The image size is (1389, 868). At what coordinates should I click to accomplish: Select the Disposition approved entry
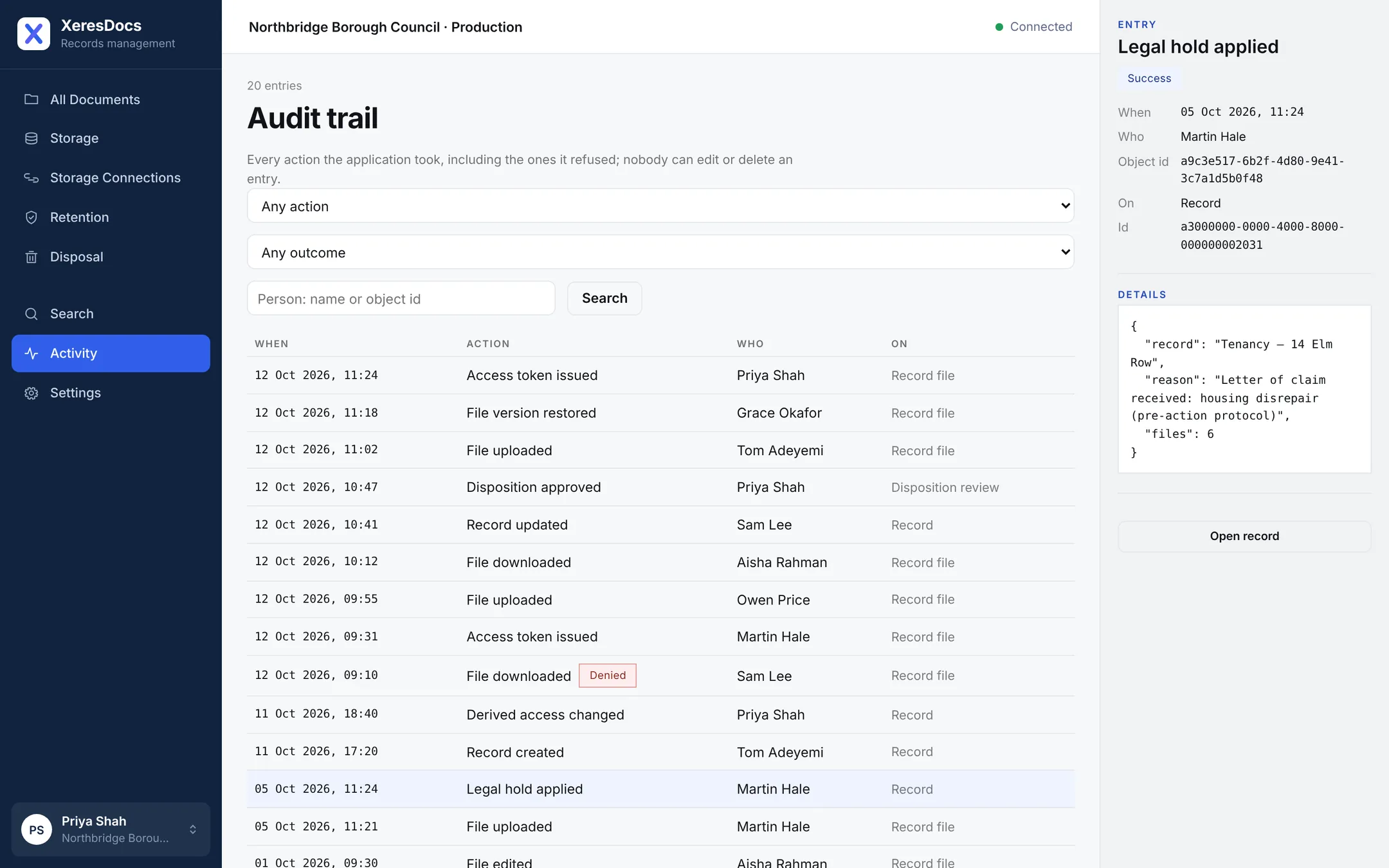[x=660, y=487]
